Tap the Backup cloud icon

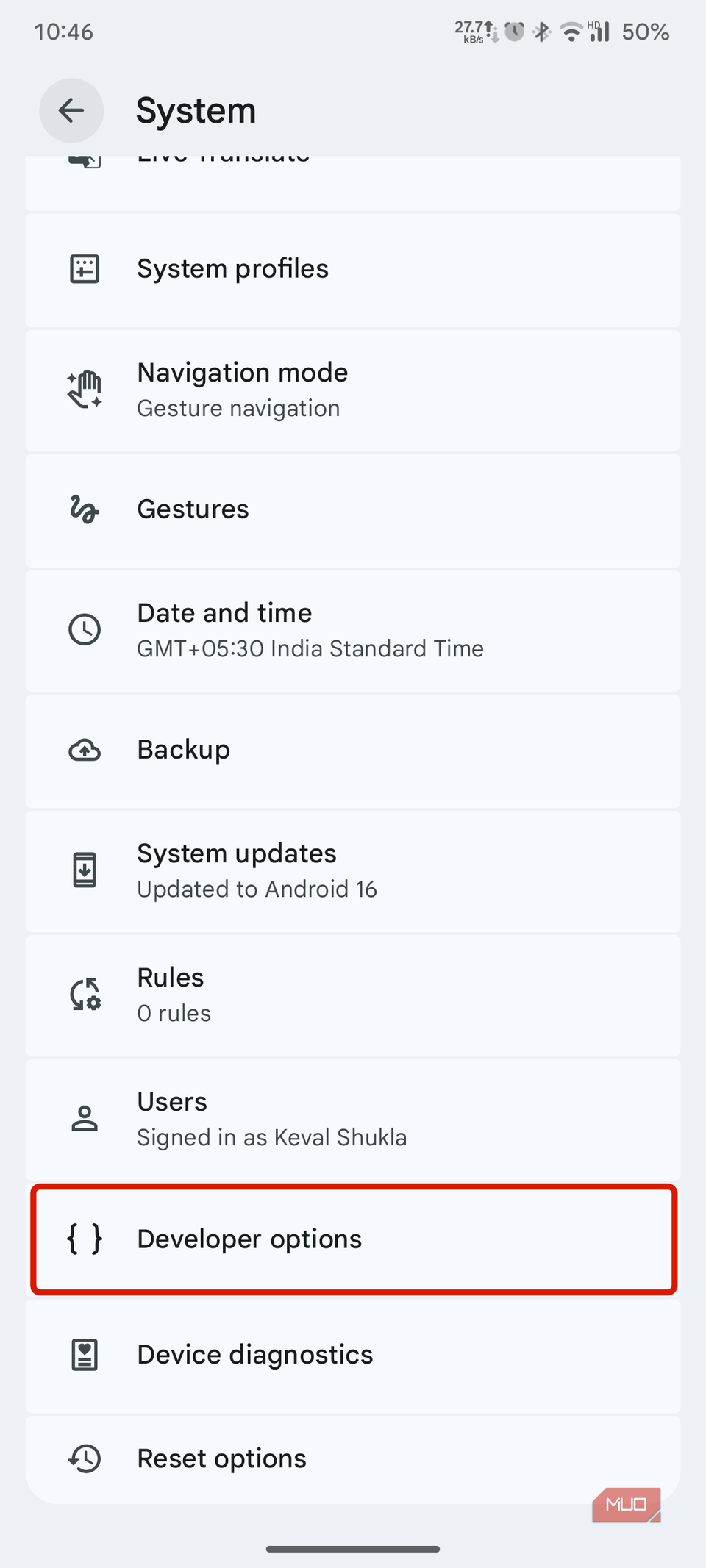tap(85, 751)
